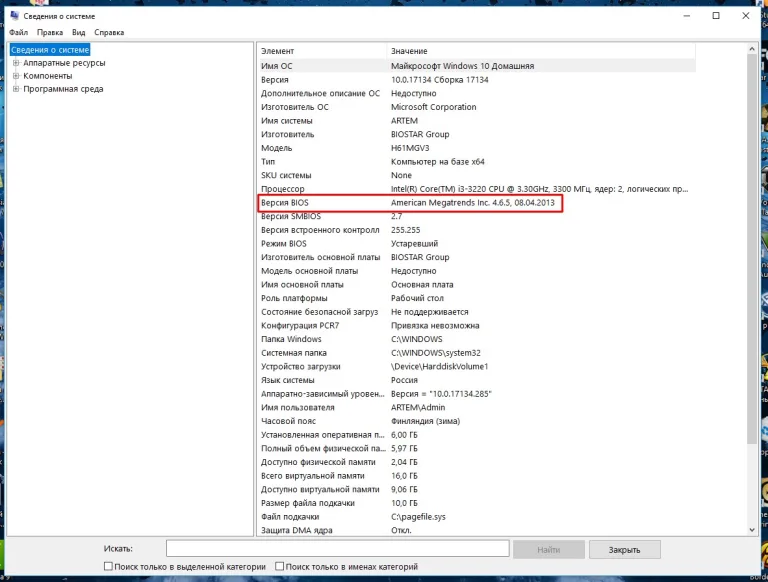Screen dimensions: 768x582
Task: Close the window with the X icon
Action: tap(745, 16)
